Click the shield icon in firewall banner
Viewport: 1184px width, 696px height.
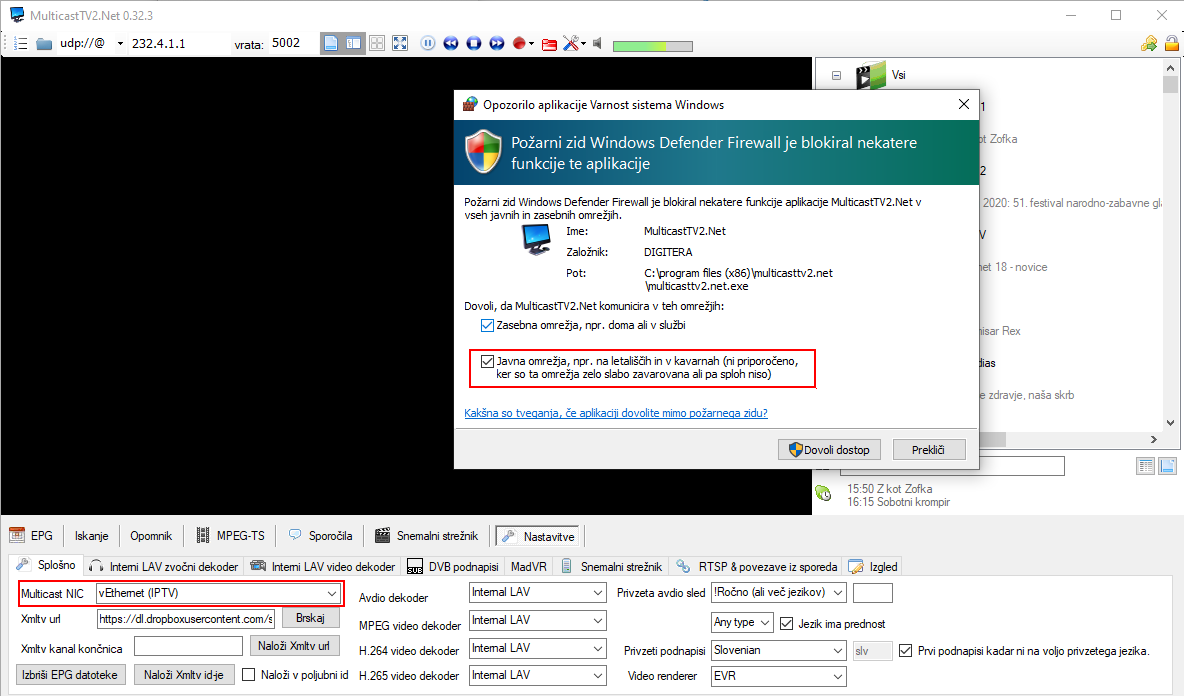(483, 151)
